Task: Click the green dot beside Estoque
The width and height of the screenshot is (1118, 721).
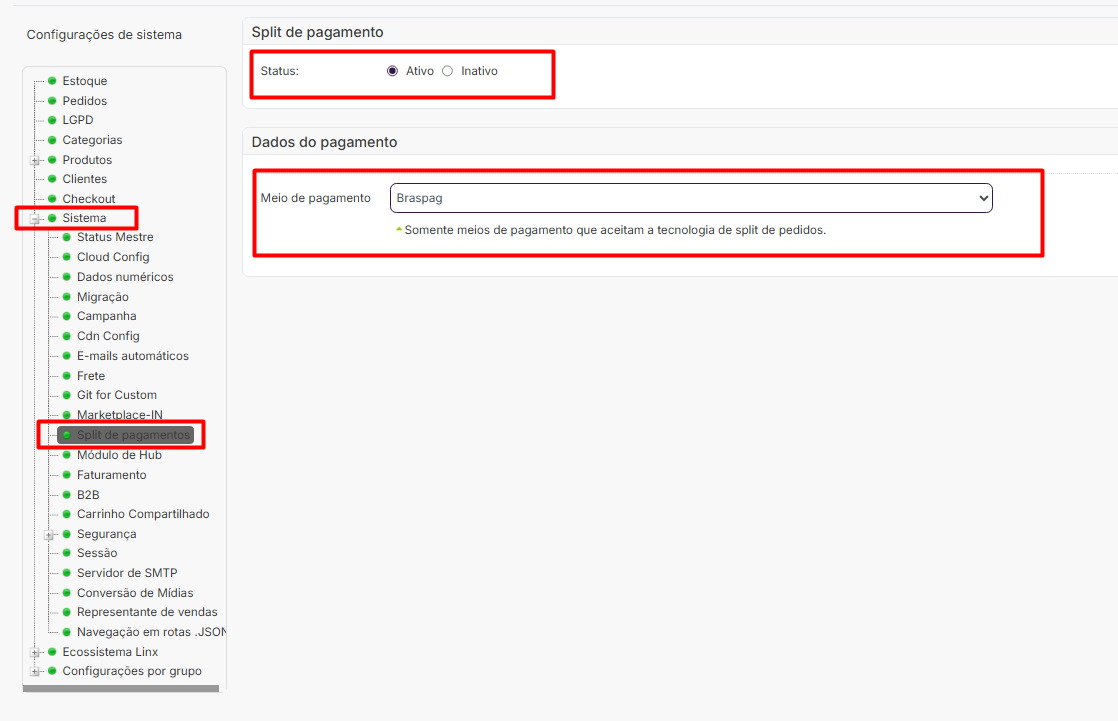Action: point(52,81)
